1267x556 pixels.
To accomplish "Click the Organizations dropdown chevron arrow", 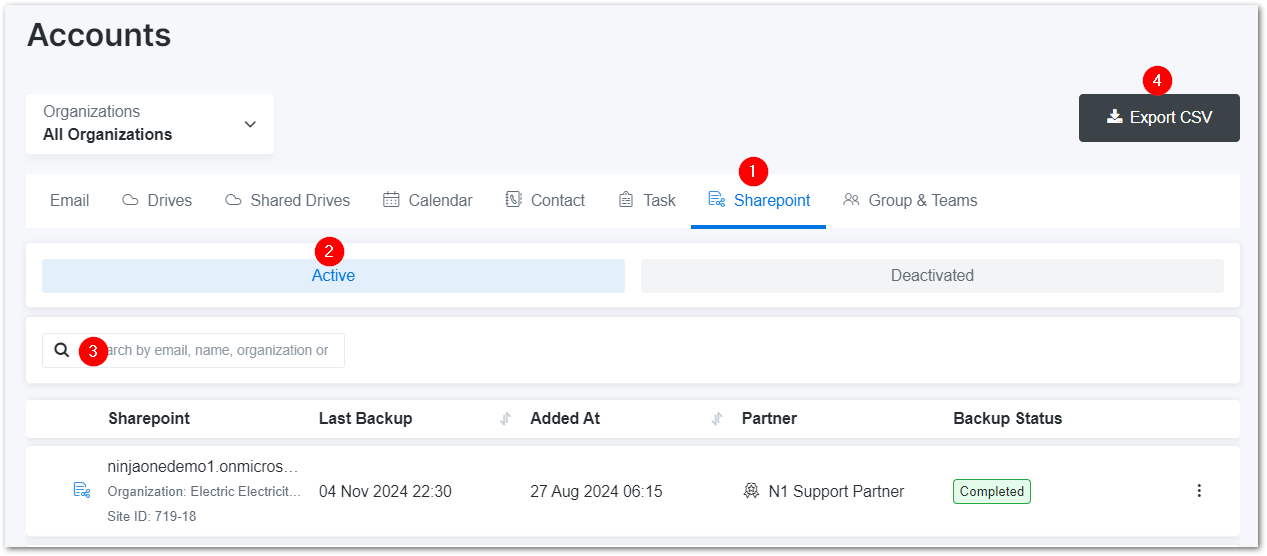I will tap(250, 124).
